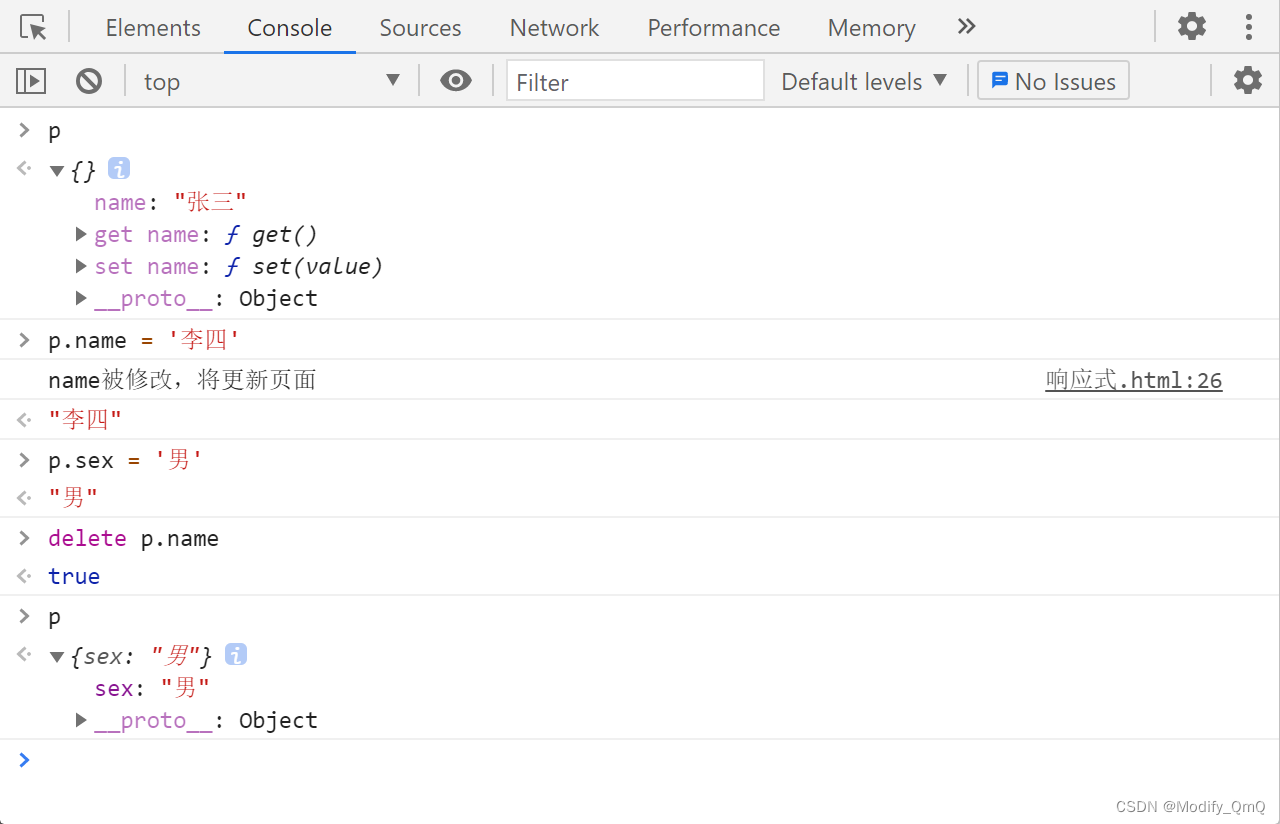1280x824 pixels.
Task: Select the Console tab
Action: [x=290, y=28]
